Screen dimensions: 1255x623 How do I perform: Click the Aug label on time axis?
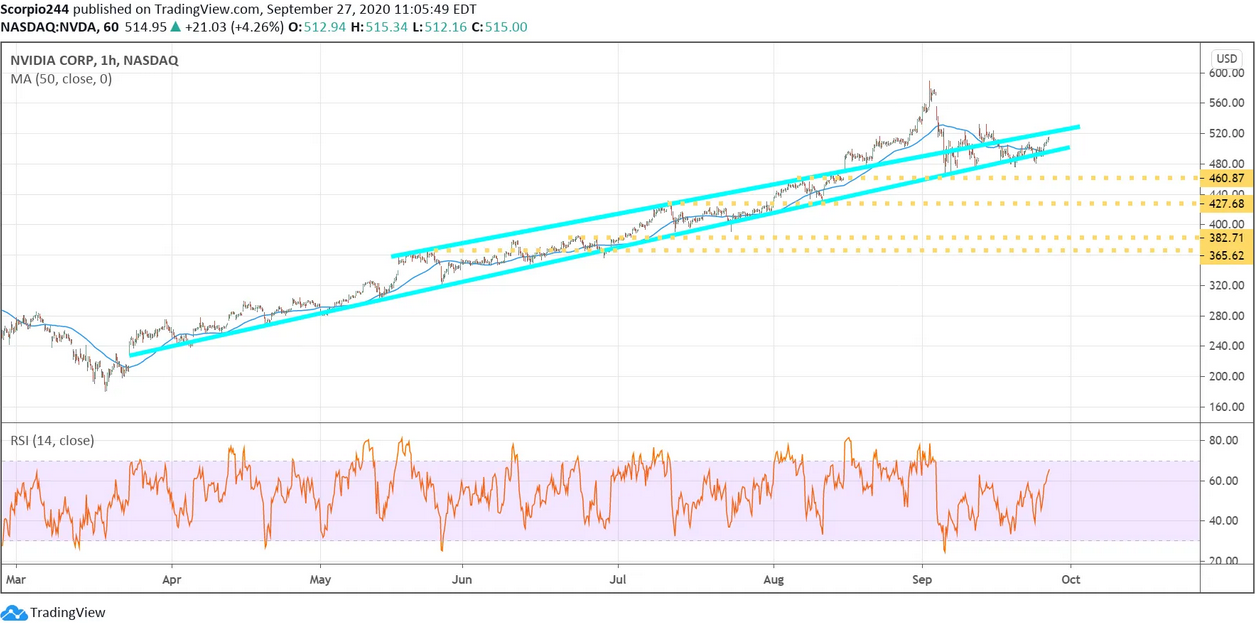773,579
